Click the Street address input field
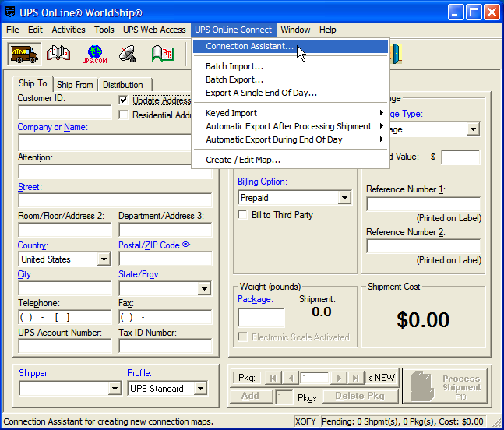 [x=115, y=200]
